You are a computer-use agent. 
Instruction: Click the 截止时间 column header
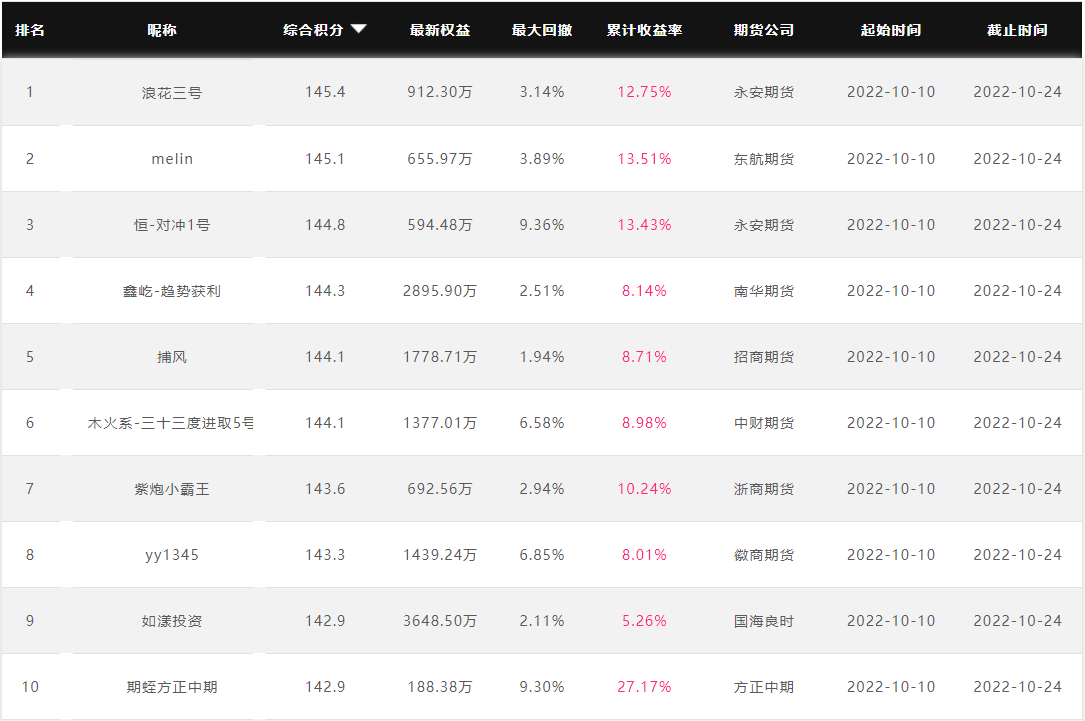(x=1017, y=30)
